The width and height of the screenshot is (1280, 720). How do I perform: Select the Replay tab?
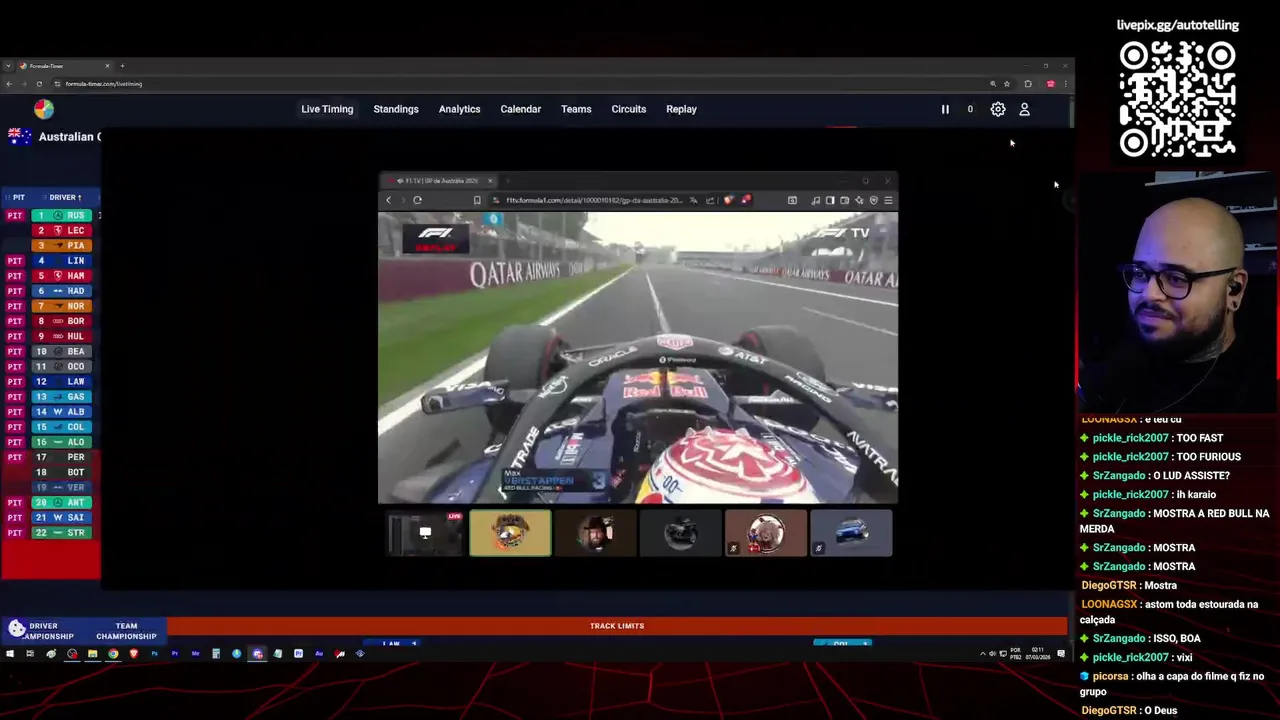point(681,109)
